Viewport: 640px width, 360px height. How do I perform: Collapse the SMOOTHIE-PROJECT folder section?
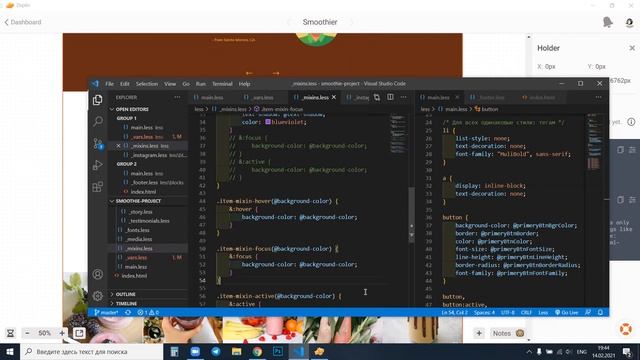(x=149, y=201)
